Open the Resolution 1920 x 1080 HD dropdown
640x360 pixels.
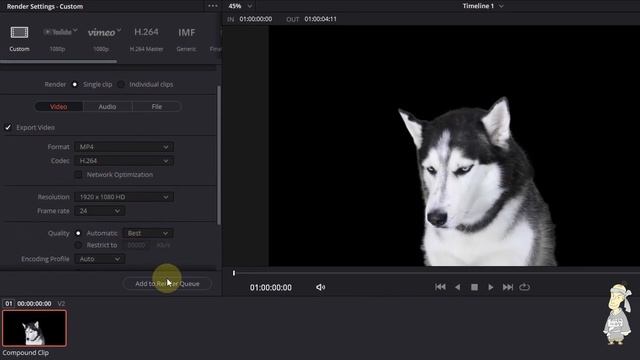click(x=124, y=197)
